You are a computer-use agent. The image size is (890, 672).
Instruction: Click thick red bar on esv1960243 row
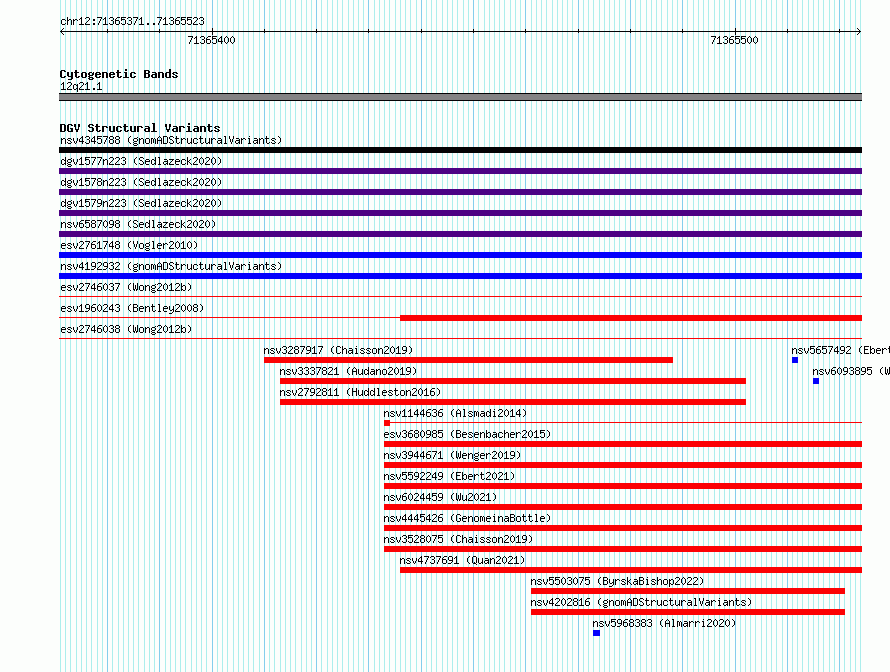point(631,318)
